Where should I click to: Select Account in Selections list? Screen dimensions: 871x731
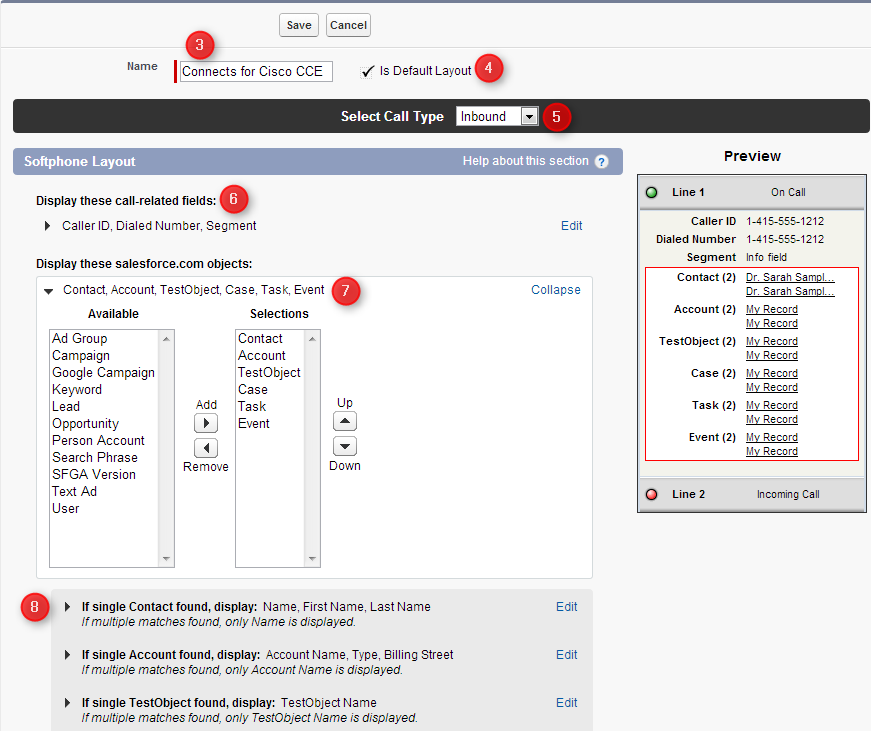[262, 356]
